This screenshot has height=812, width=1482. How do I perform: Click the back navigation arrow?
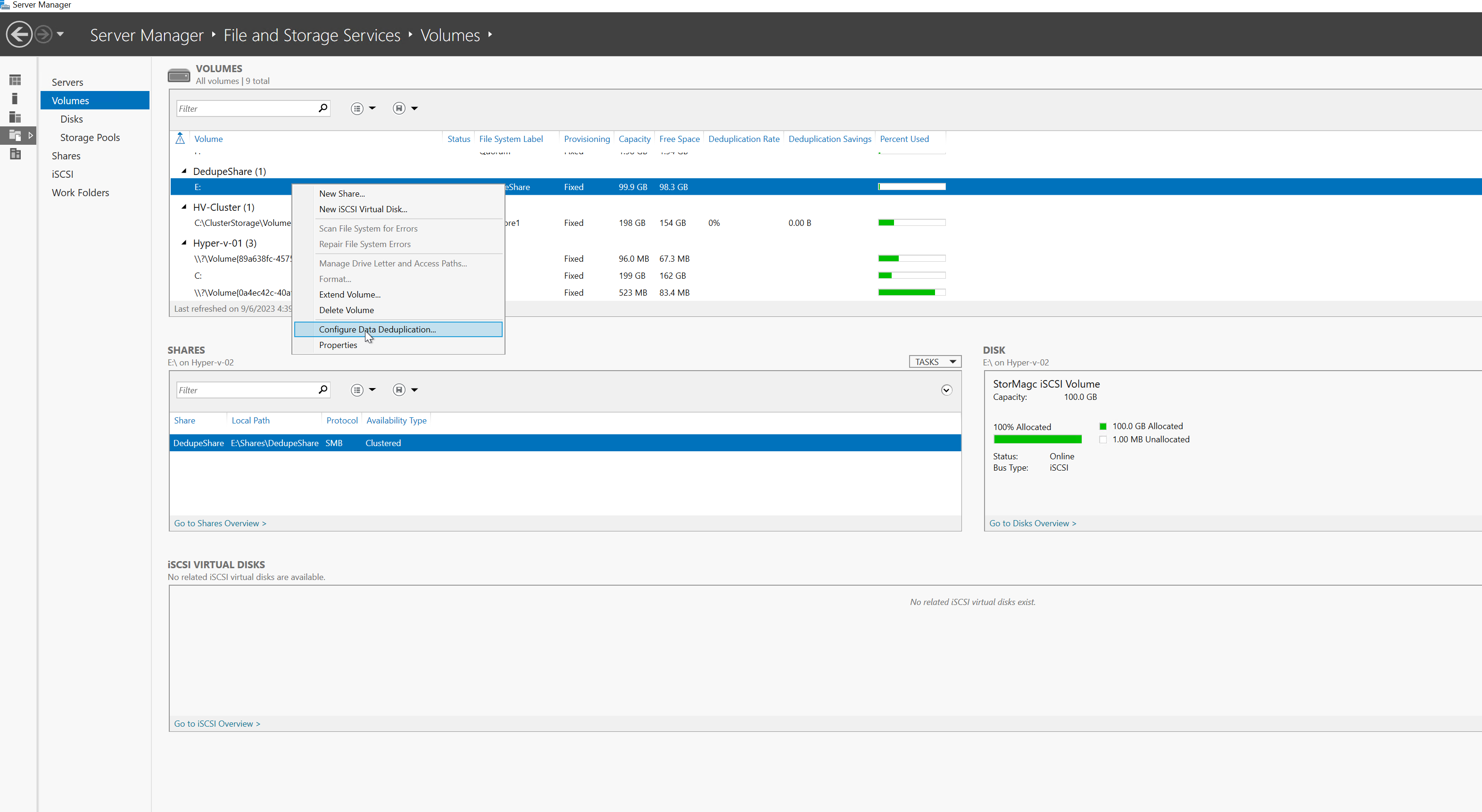click(19, 34)
